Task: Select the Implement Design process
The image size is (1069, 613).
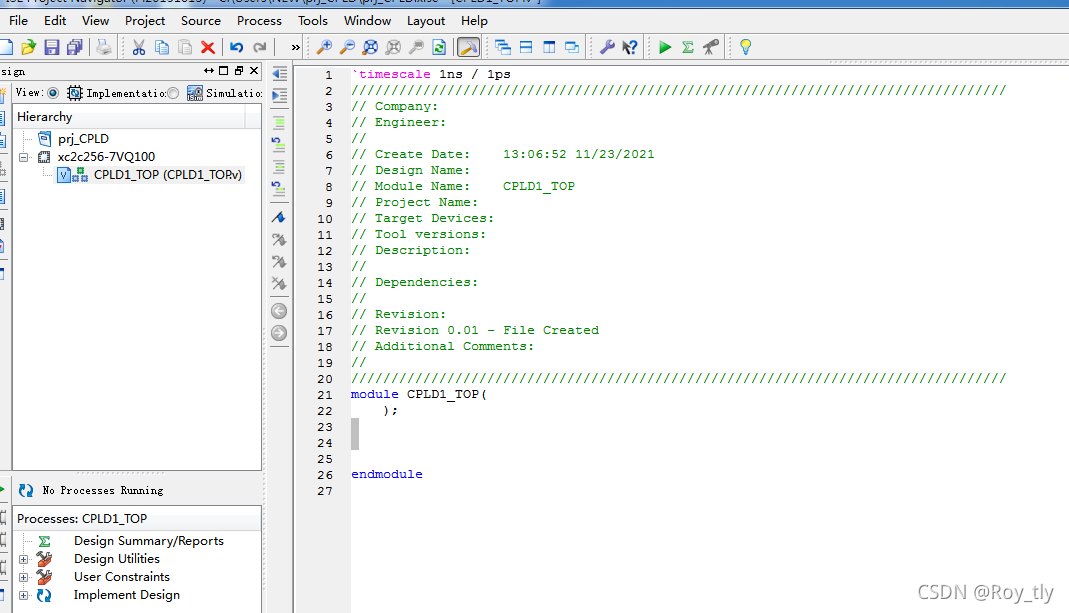Action: click(127, 595)
